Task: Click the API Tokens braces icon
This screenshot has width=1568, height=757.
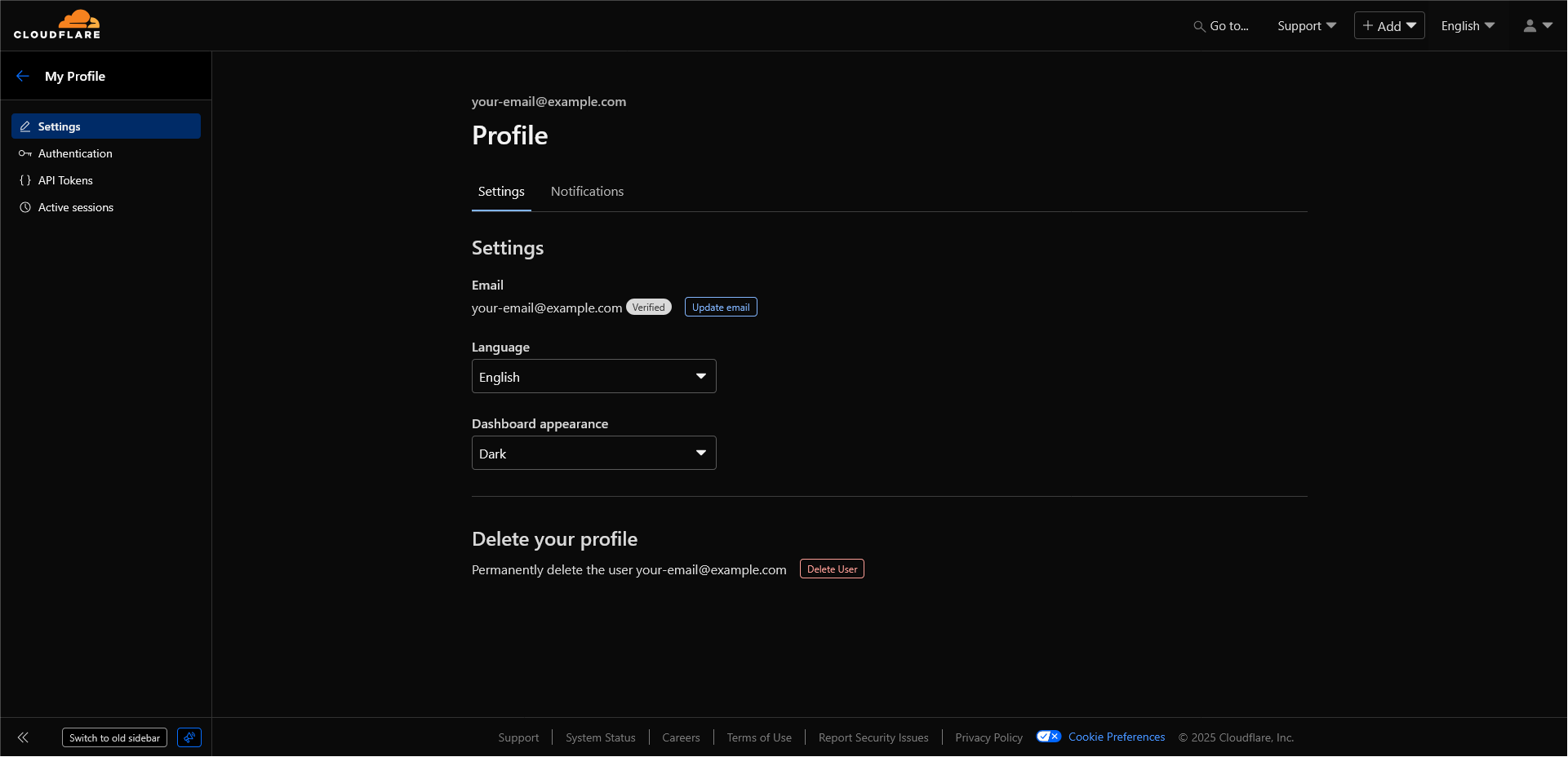Action: (x=25, y=180)
